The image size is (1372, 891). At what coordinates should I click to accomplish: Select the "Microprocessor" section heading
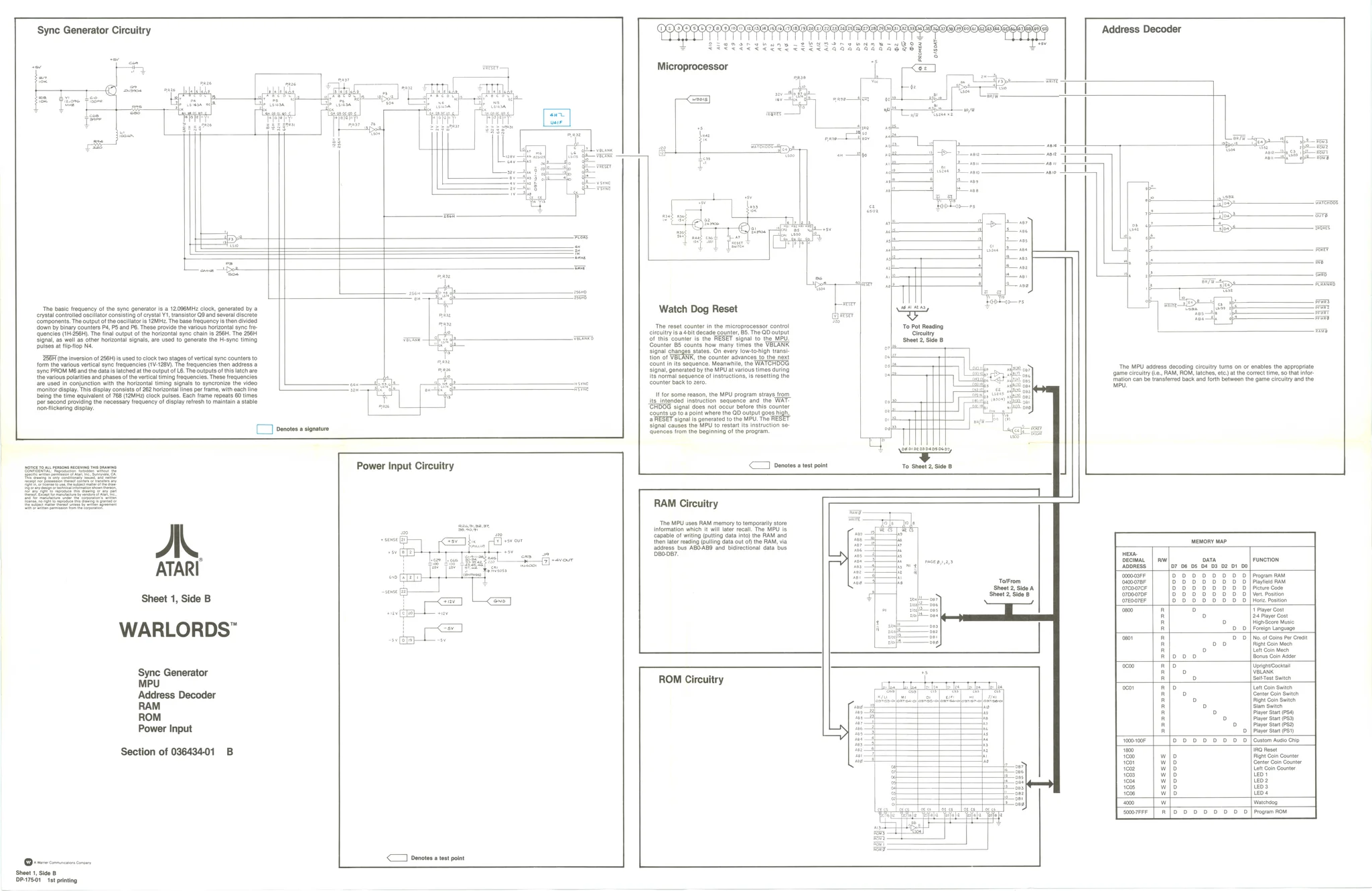[x=692, y=66]
